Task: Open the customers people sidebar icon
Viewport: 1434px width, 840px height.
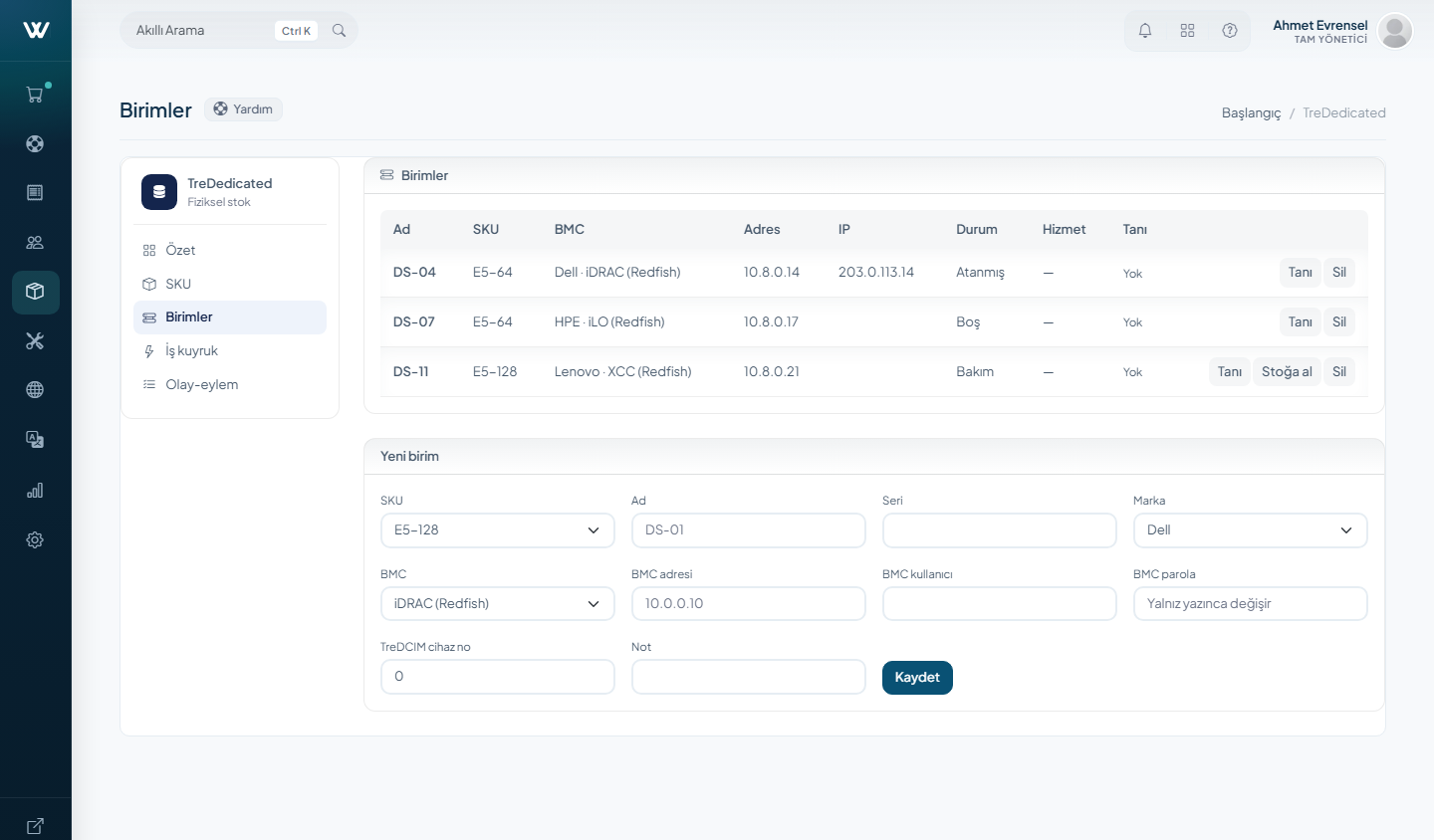Action: [x=35, y=242]
